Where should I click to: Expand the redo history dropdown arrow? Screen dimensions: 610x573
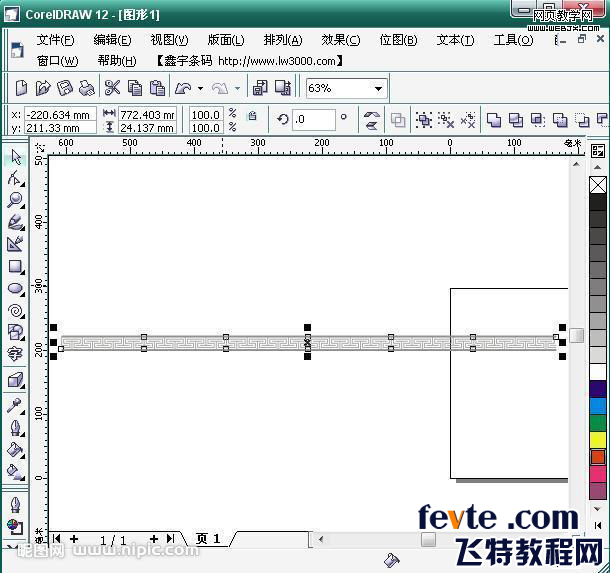click(x=237, y=88)
